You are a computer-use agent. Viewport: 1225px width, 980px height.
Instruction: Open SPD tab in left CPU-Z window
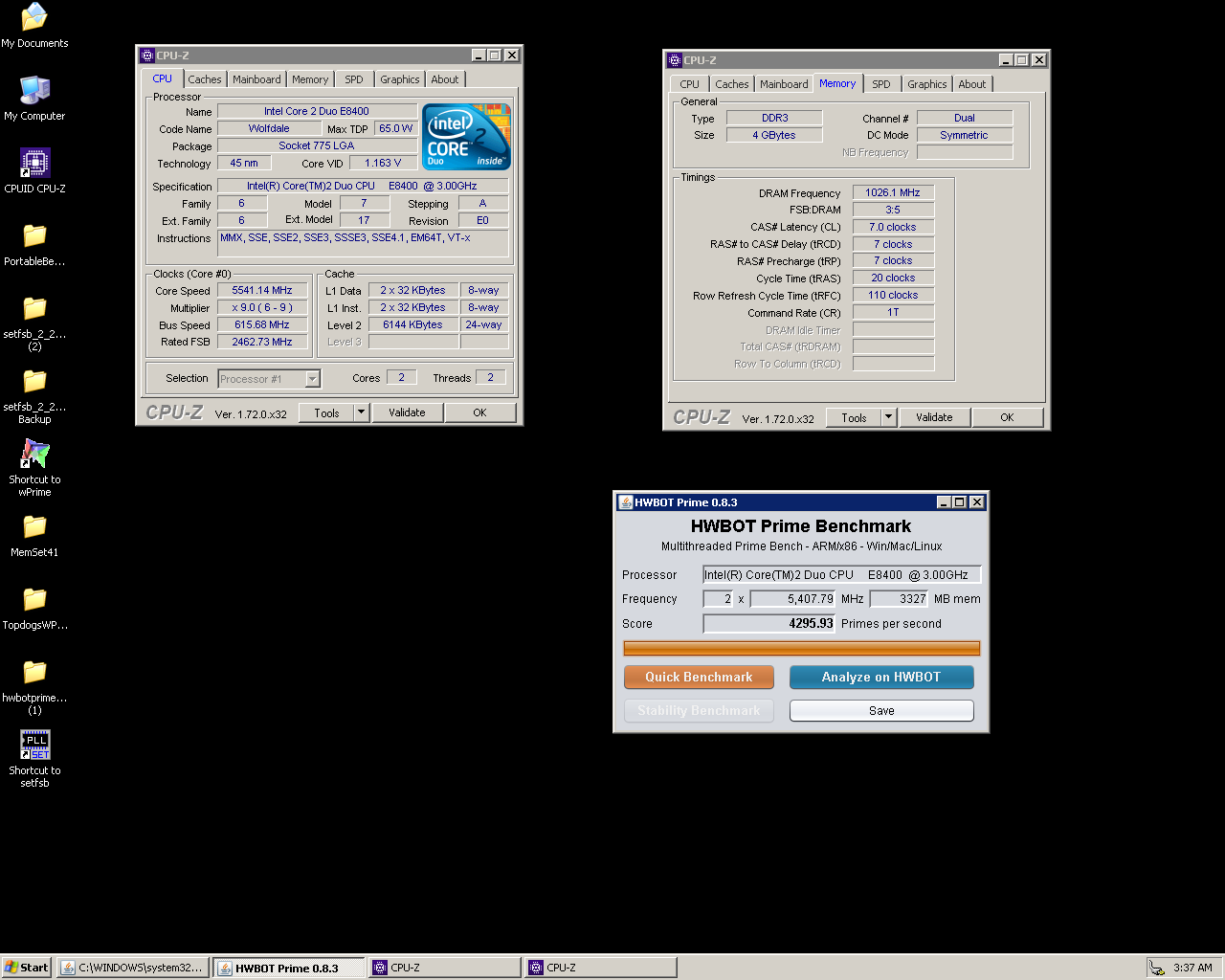tap(354, 79)
